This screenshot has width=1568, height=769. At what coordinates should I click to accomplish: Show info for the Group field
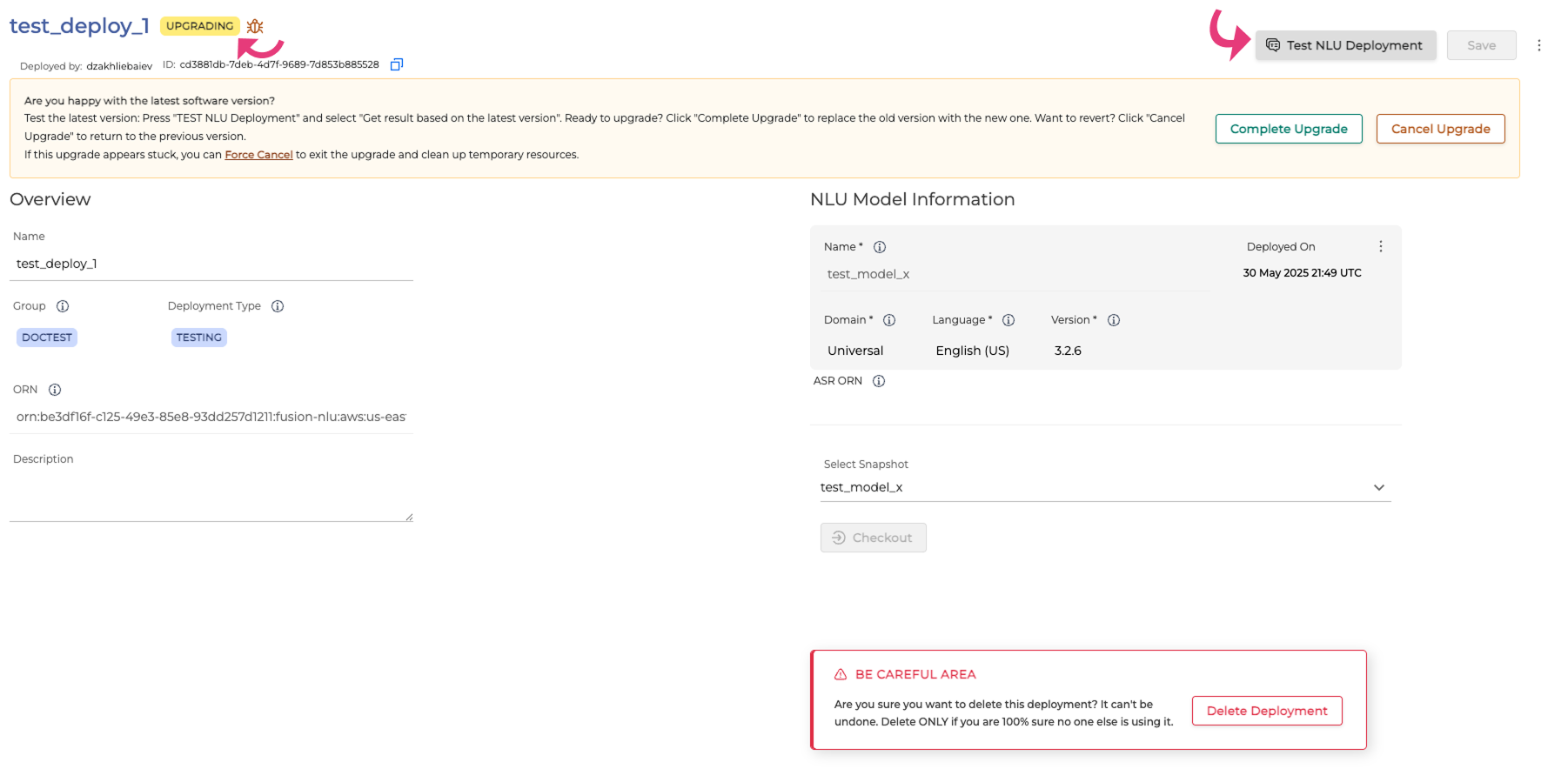63,306
